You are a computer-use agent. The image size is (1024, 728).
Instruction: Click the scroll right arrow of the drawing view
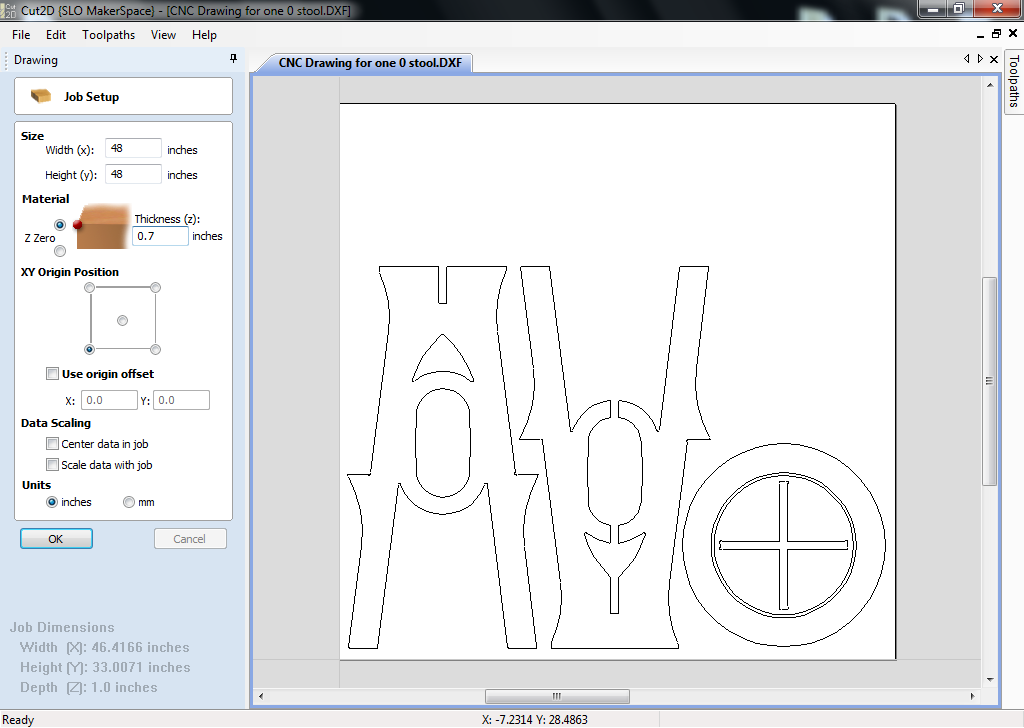[972, 696]
